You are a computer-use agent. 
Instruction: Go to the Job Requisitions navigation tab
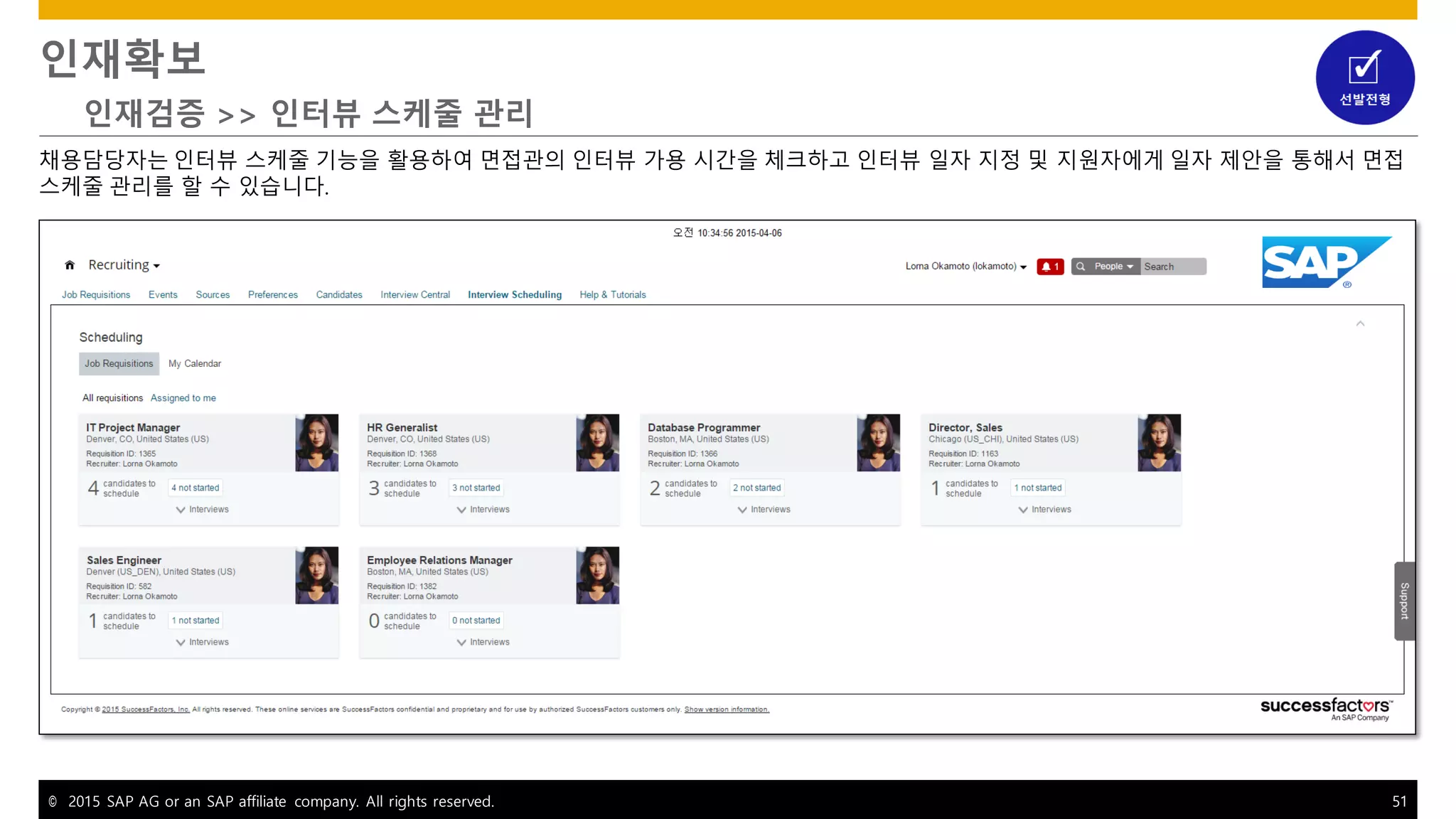(x=96, y=295)
